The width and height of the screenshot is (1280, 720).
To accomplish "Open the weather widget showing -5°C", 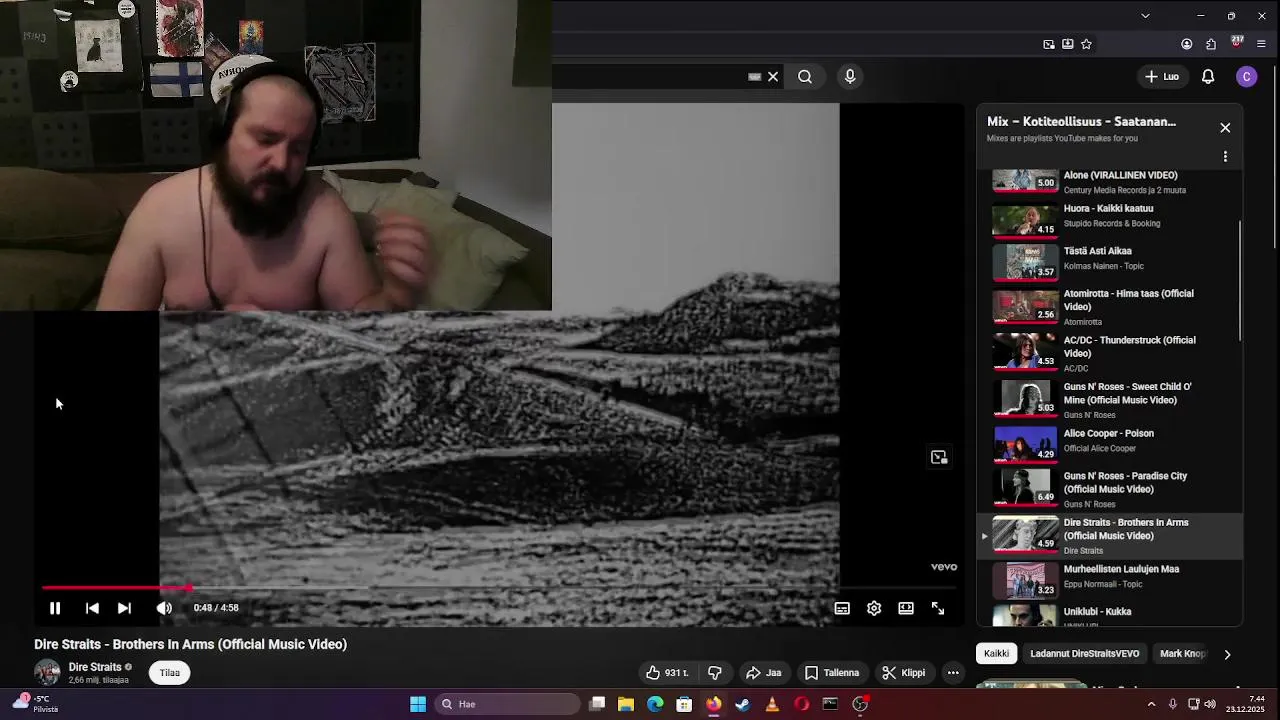I will pos(34,703).
